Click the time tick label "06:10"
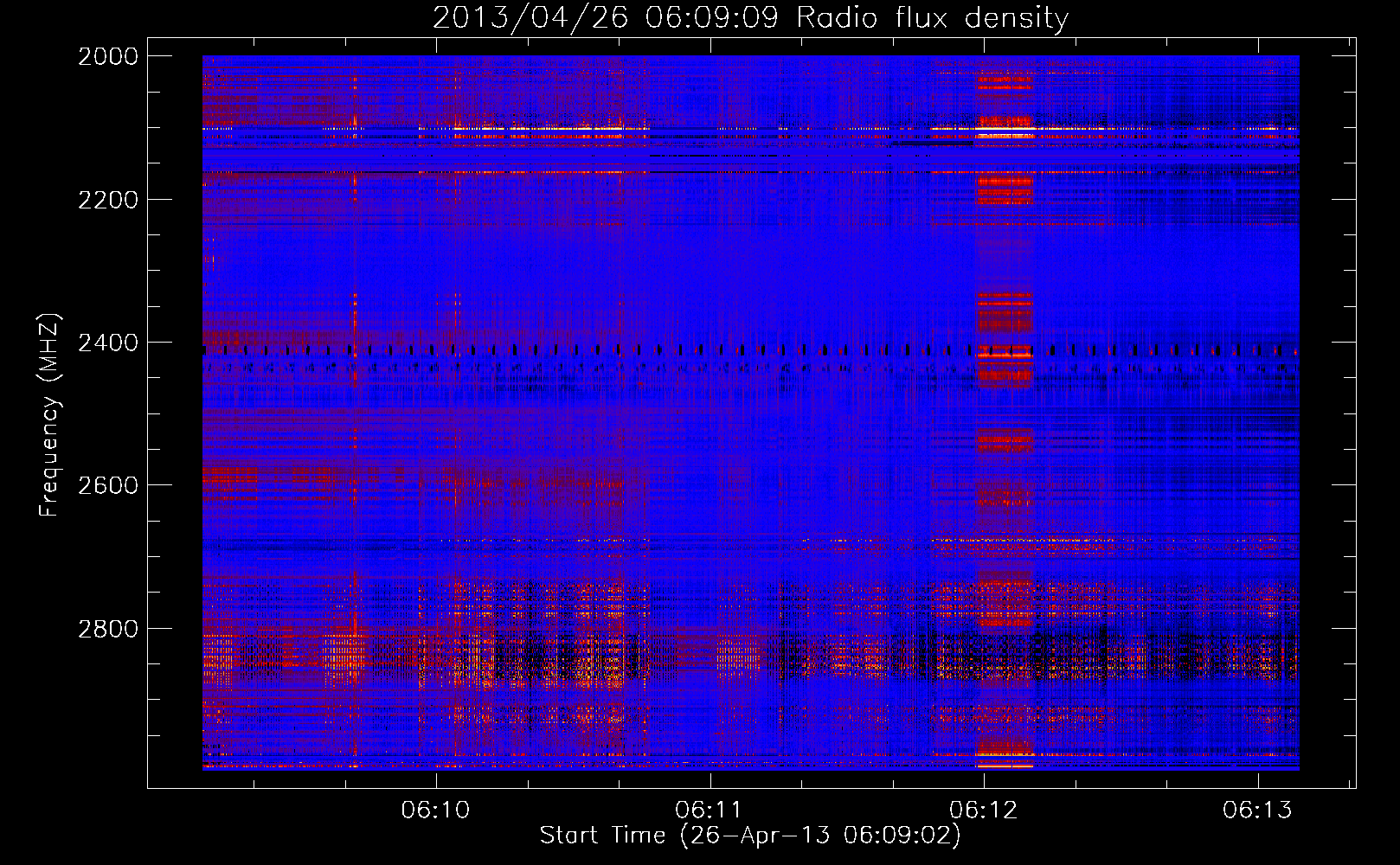Image resolution: width=1400 pixels, height=865 pixels. point(436,810)
